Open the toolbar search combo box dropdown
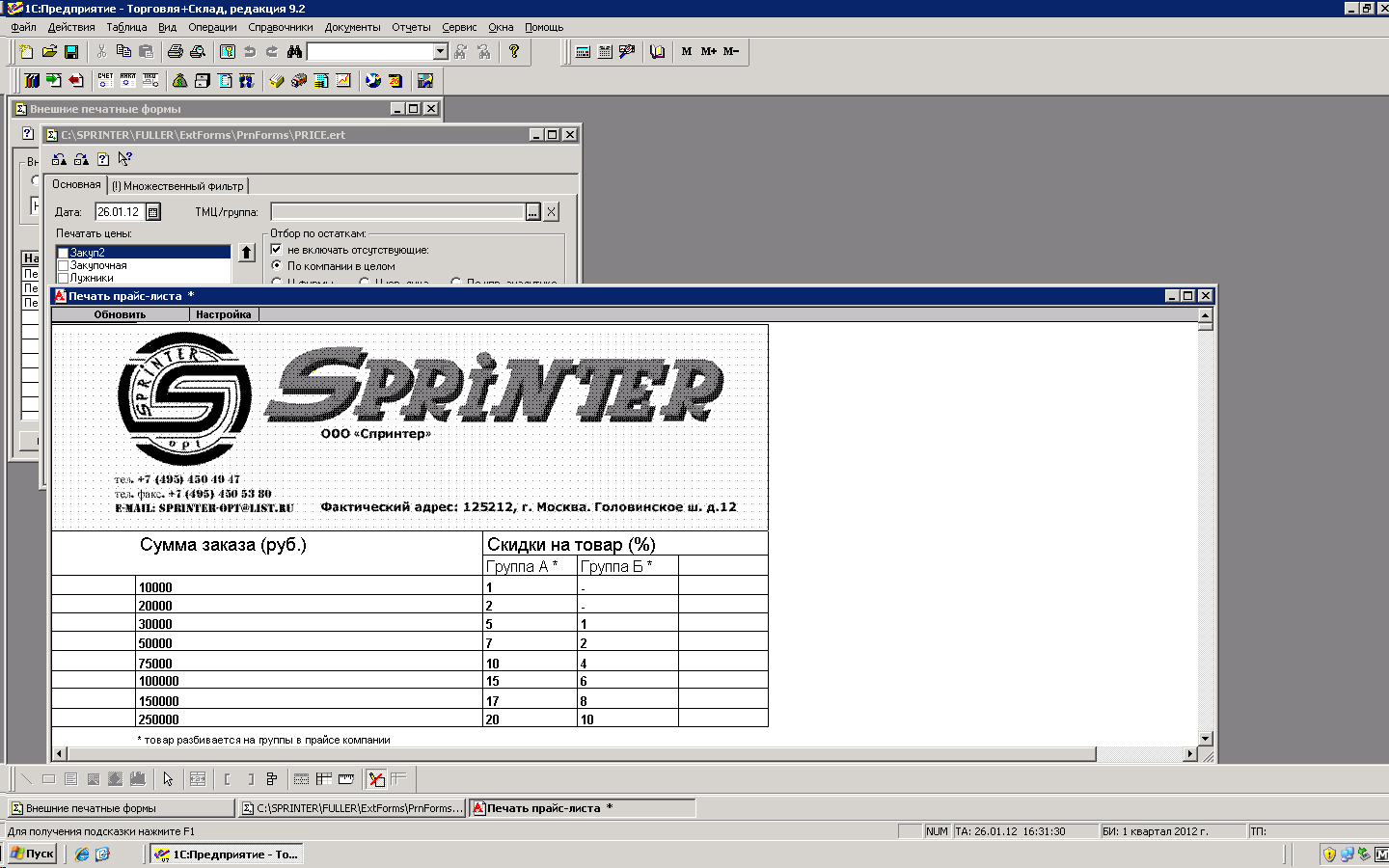1389x868 pixels. click(x=441, y=52)
